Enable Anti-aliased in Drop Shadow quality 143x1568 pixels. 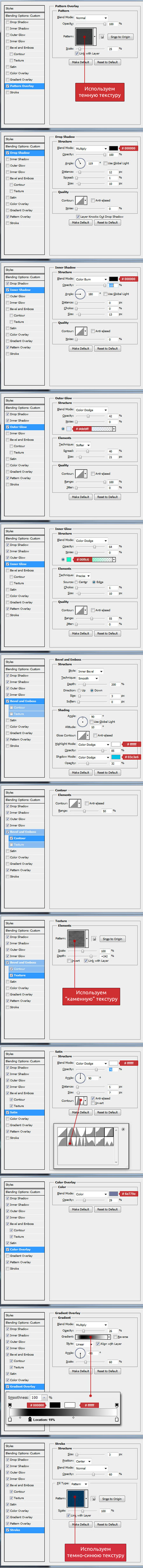click(92, 200)
